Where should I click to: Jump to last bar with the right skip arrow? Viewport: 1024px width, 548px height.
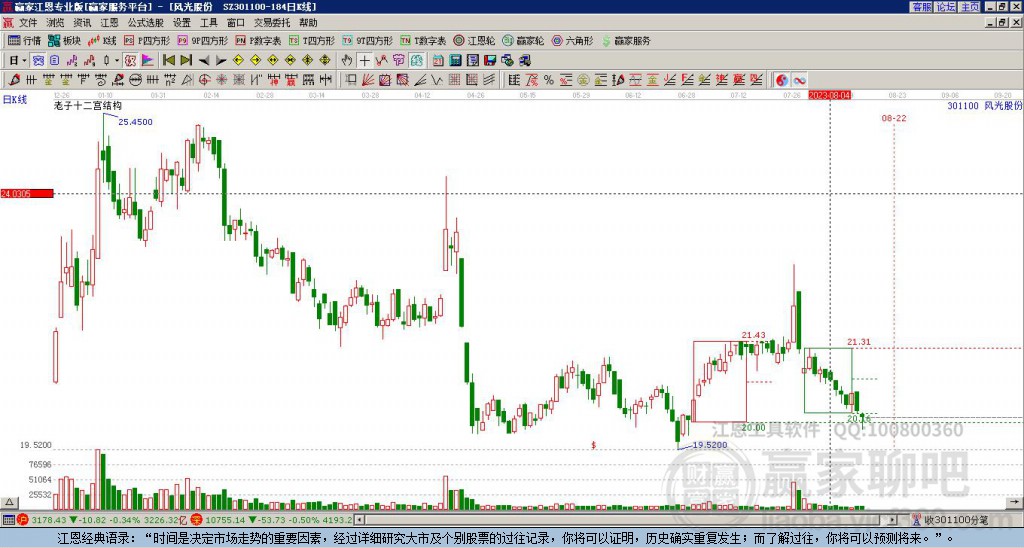(x=186, y=61)
